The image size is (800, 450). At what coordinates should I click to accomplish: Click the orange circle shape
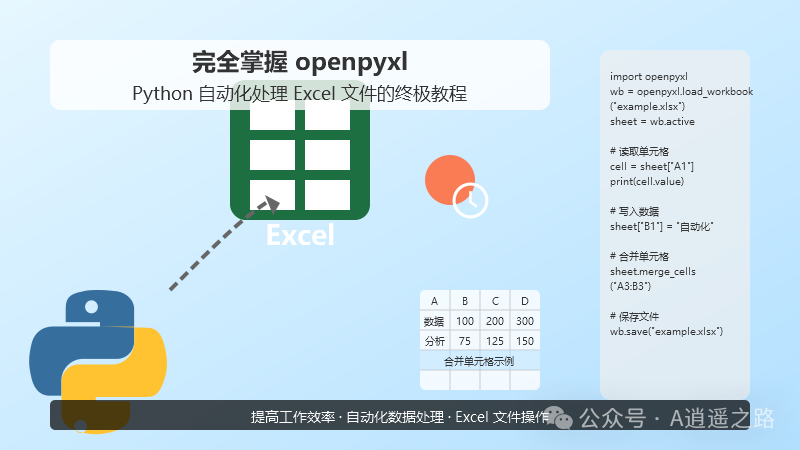coord(449,180)
